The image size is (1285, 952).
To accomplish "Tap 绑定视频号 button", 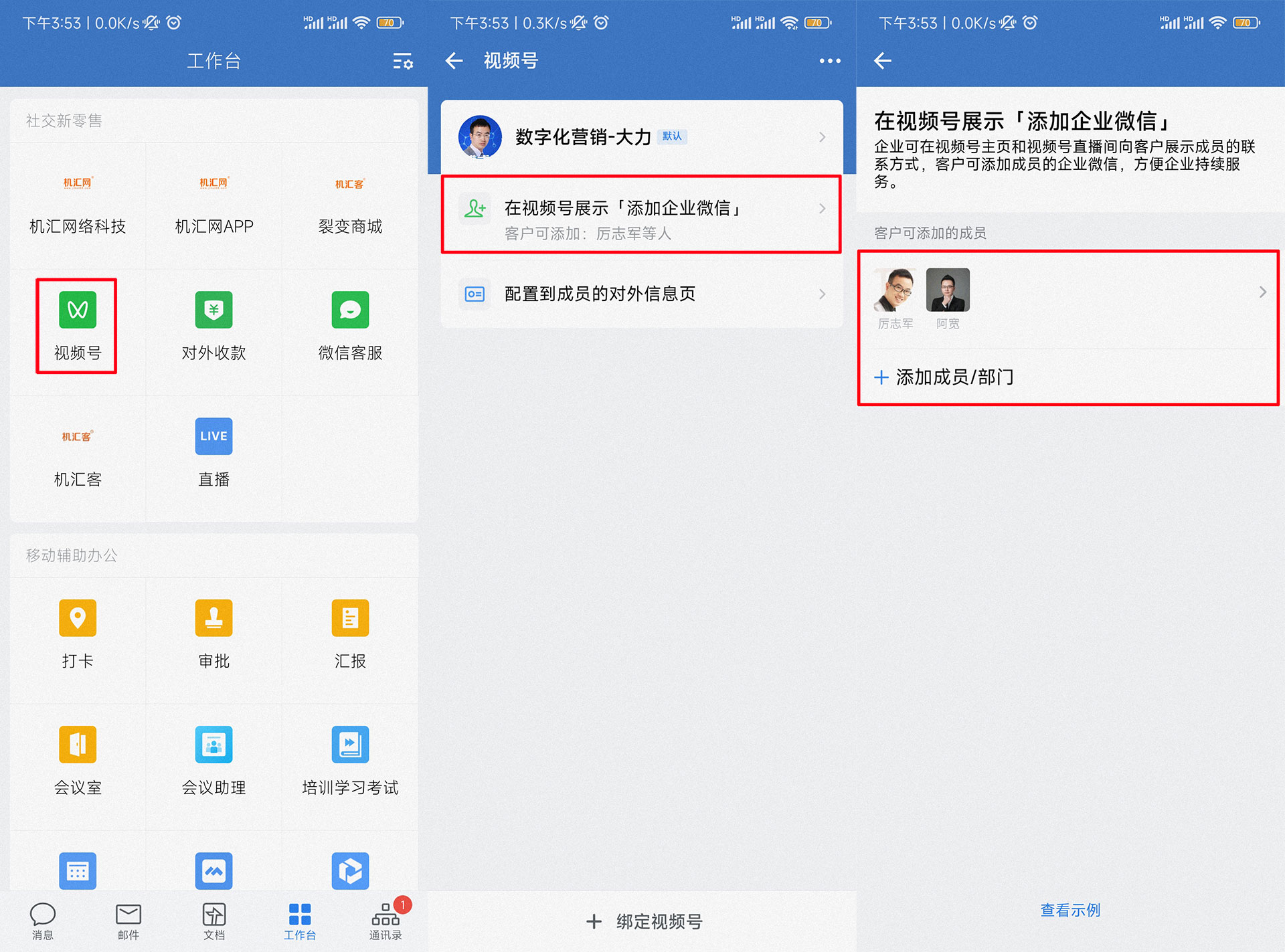I will tap(644, 921).
